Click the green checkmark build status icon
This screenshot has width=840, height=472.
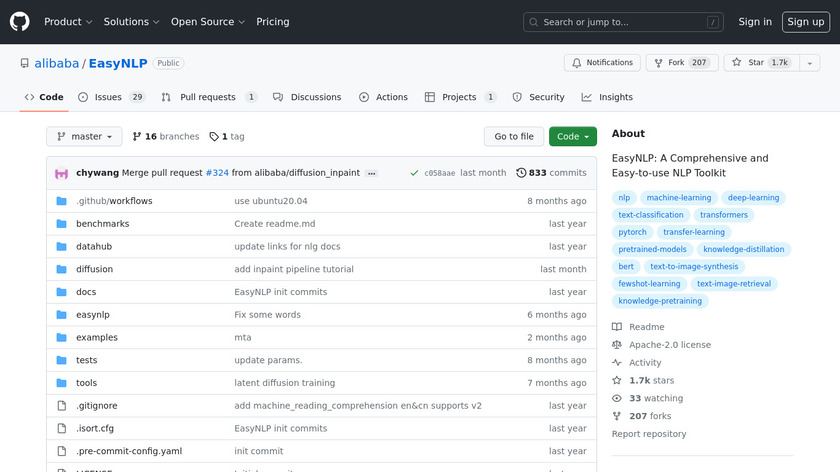tap(414, 173)
